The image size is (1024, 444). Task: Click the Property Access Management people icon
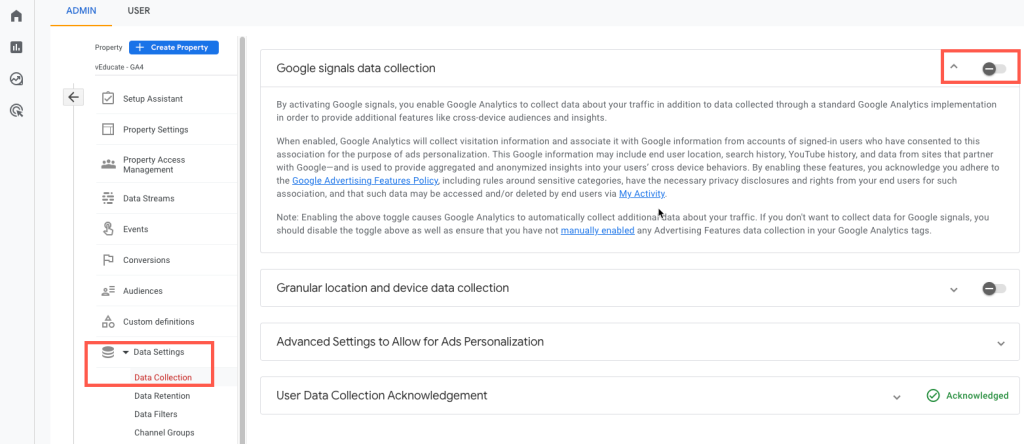click(x=108, y=165)
